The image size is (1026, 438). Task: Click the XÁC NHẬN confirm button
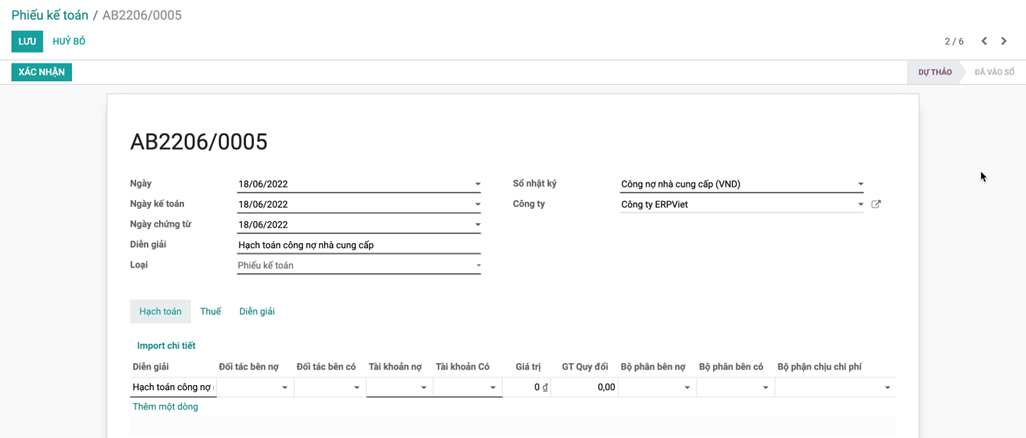(x=41, y=72)
